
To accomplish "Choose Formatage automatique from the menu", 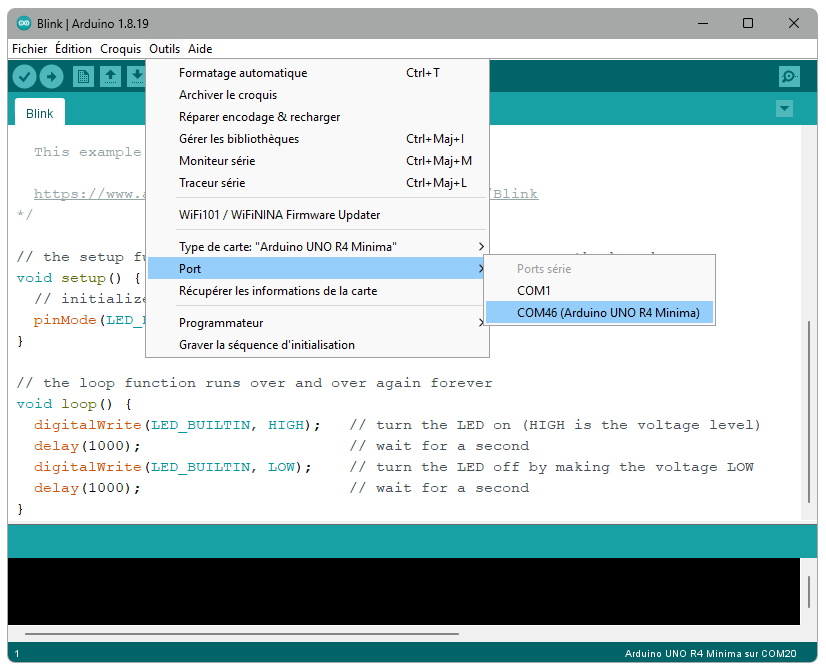I will coord(243,73).
